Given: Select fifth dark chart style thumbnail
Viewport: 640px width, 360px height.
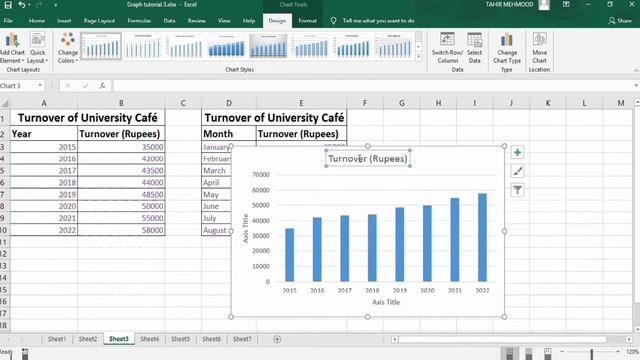Looking at the screenshot, I should point(268,46).
